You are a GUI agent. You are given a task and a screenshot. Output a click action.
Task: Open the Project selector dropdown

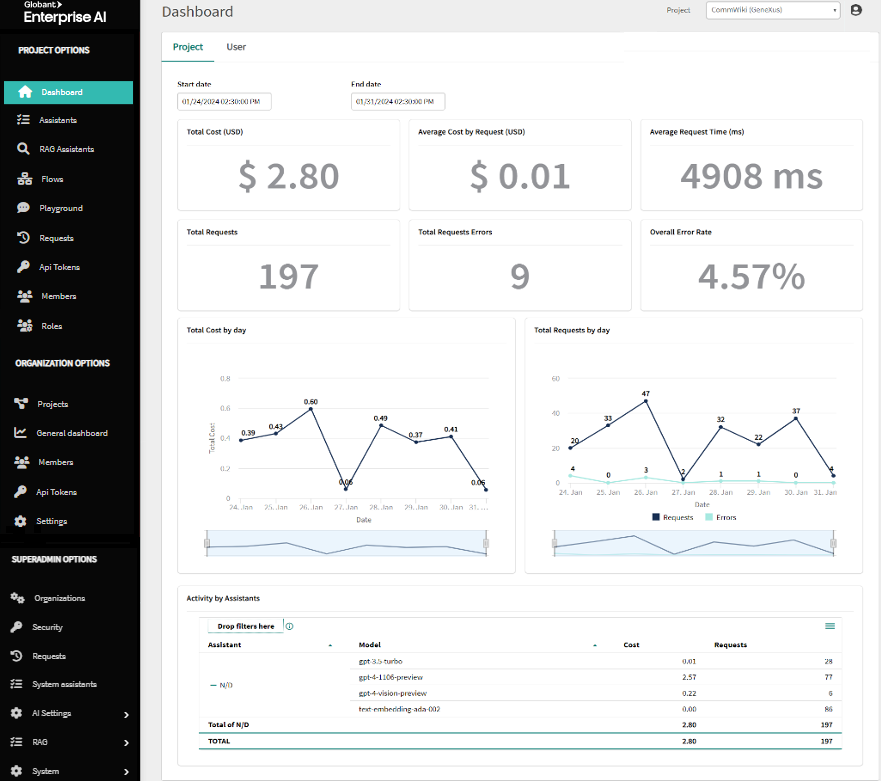coord(772,10)
